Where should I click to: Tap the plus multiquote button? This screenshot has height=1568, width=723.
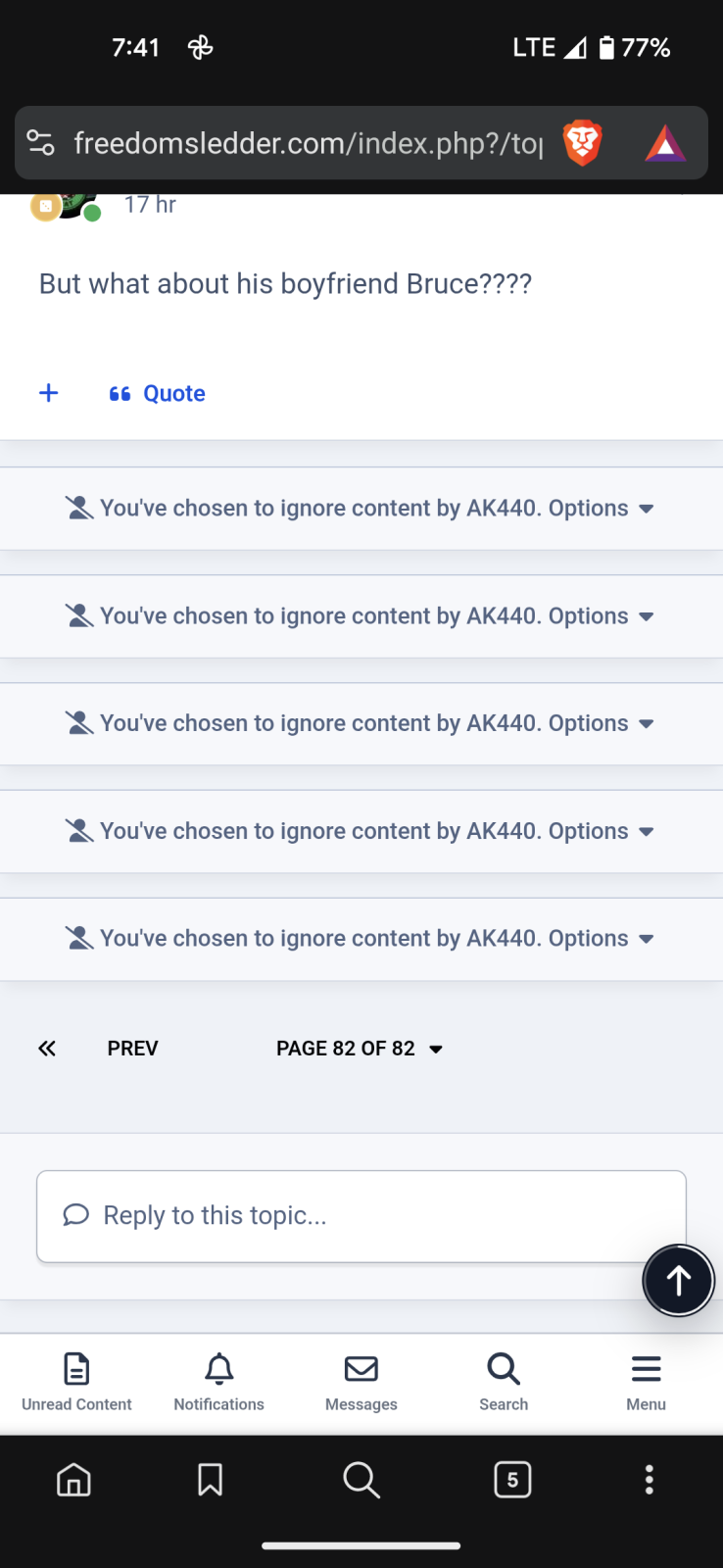tap(49, 393)
